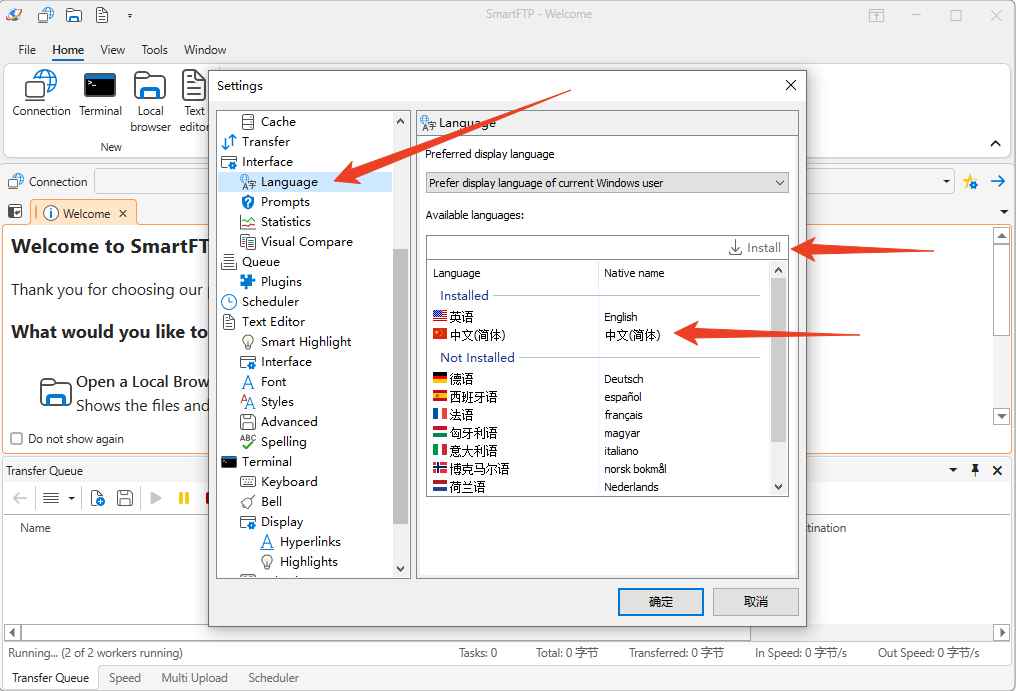Collapse the ribbon with the chevron
The height and width of the screenshot is (691, 1016).
coord(995,144)
